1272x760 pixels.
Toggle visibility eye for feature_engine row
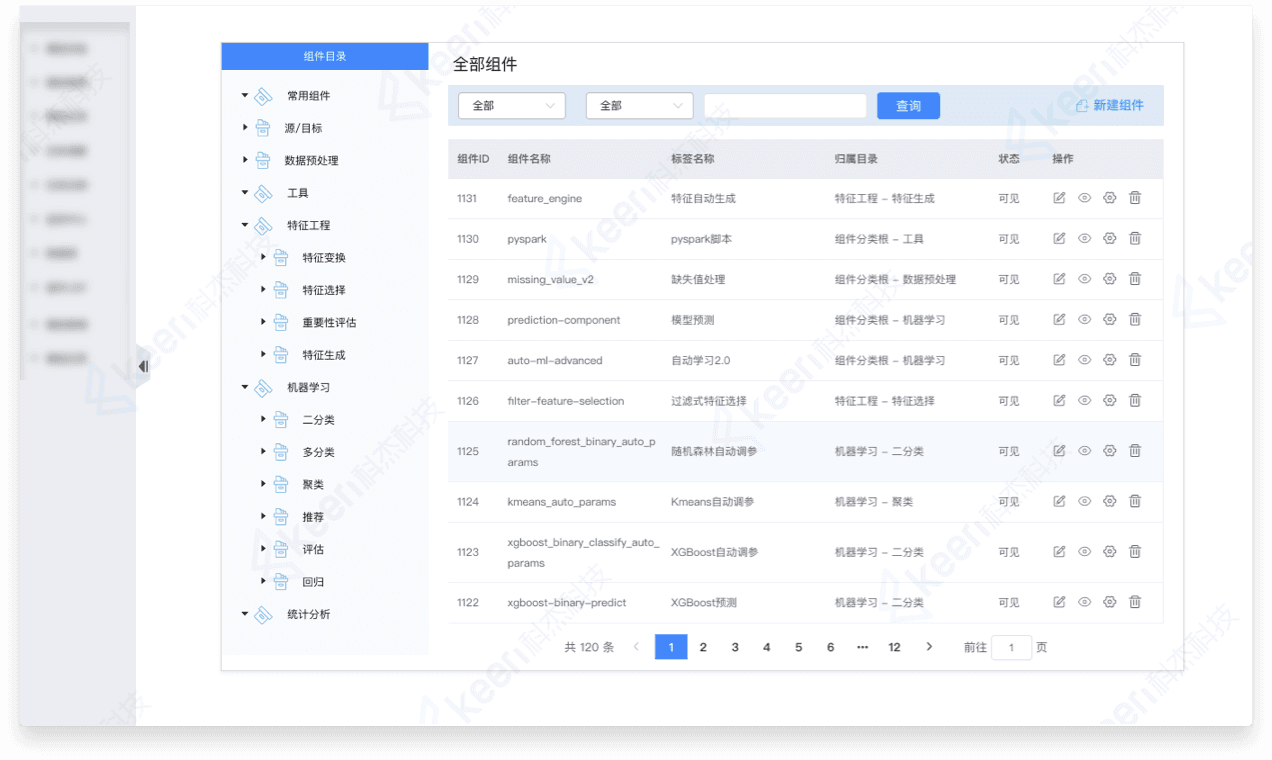pyautogui.click(x=1084, y=198)
